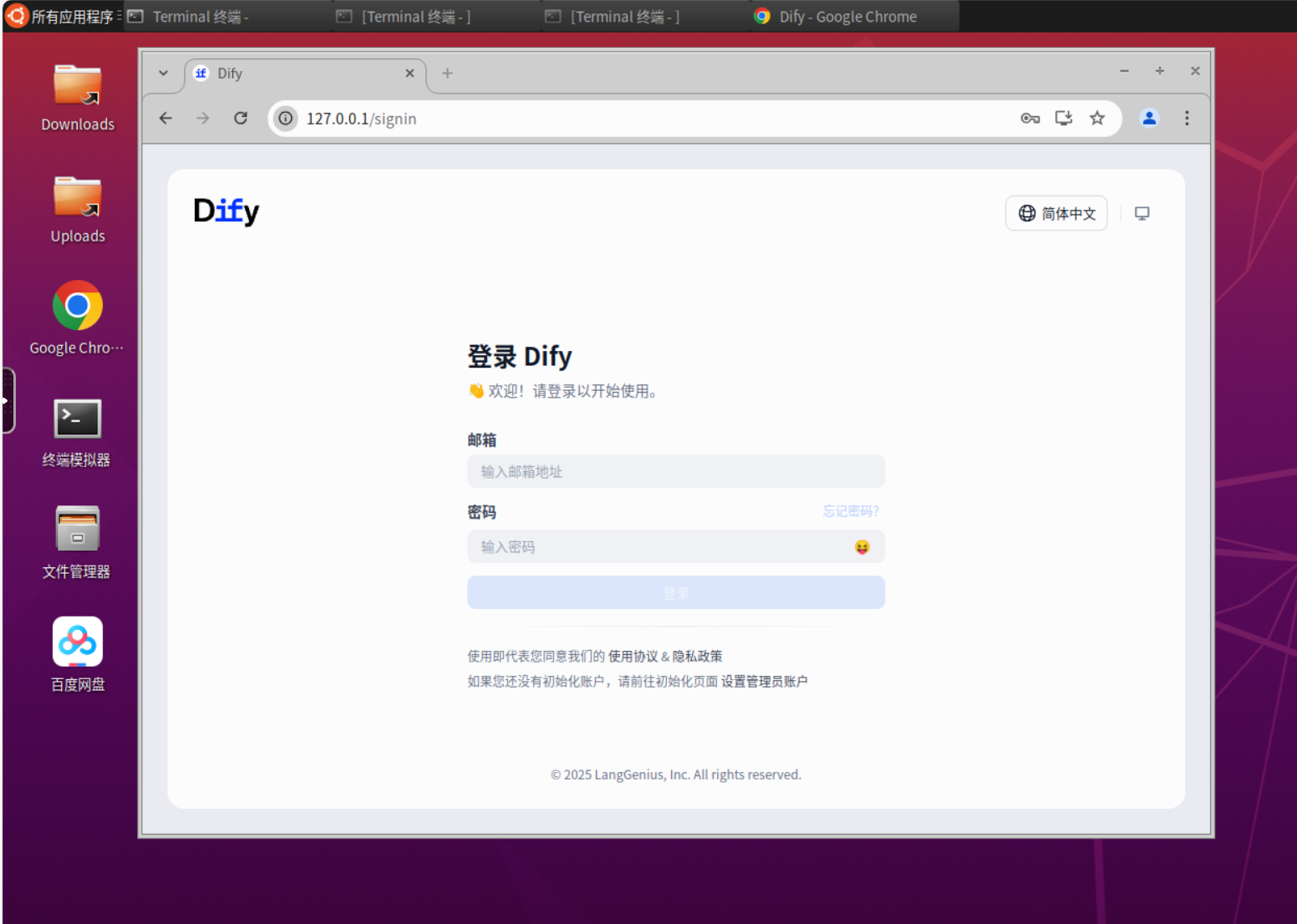Screen dimensions: 1297x924
Task: Open the Uploads desktop folder
Action: click(x=78, y=210)
